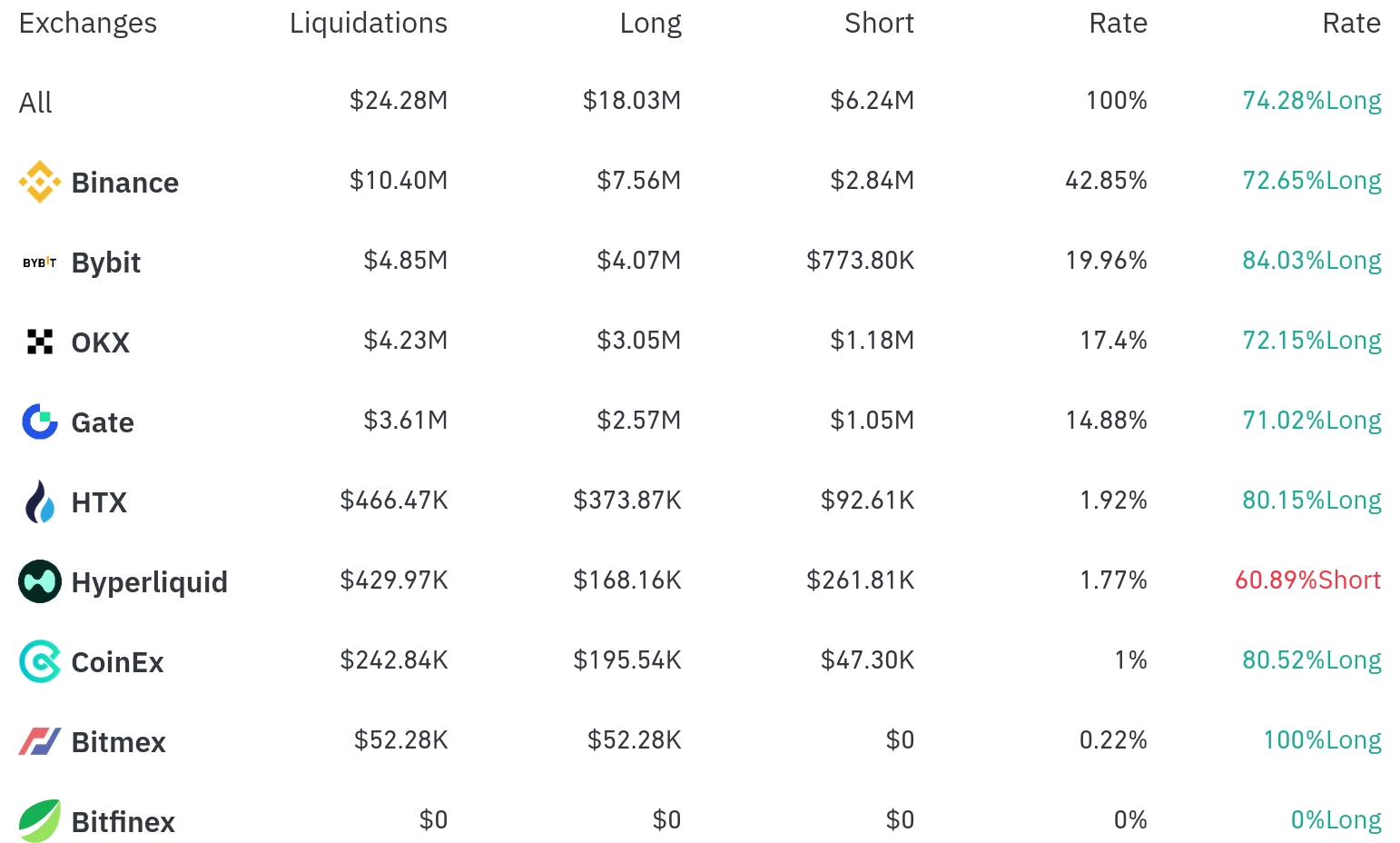Viewport: 1400px width, 843px height.
Task: Click the Exchanges column header
Action: pyautogui.click(x=87, y=24)
